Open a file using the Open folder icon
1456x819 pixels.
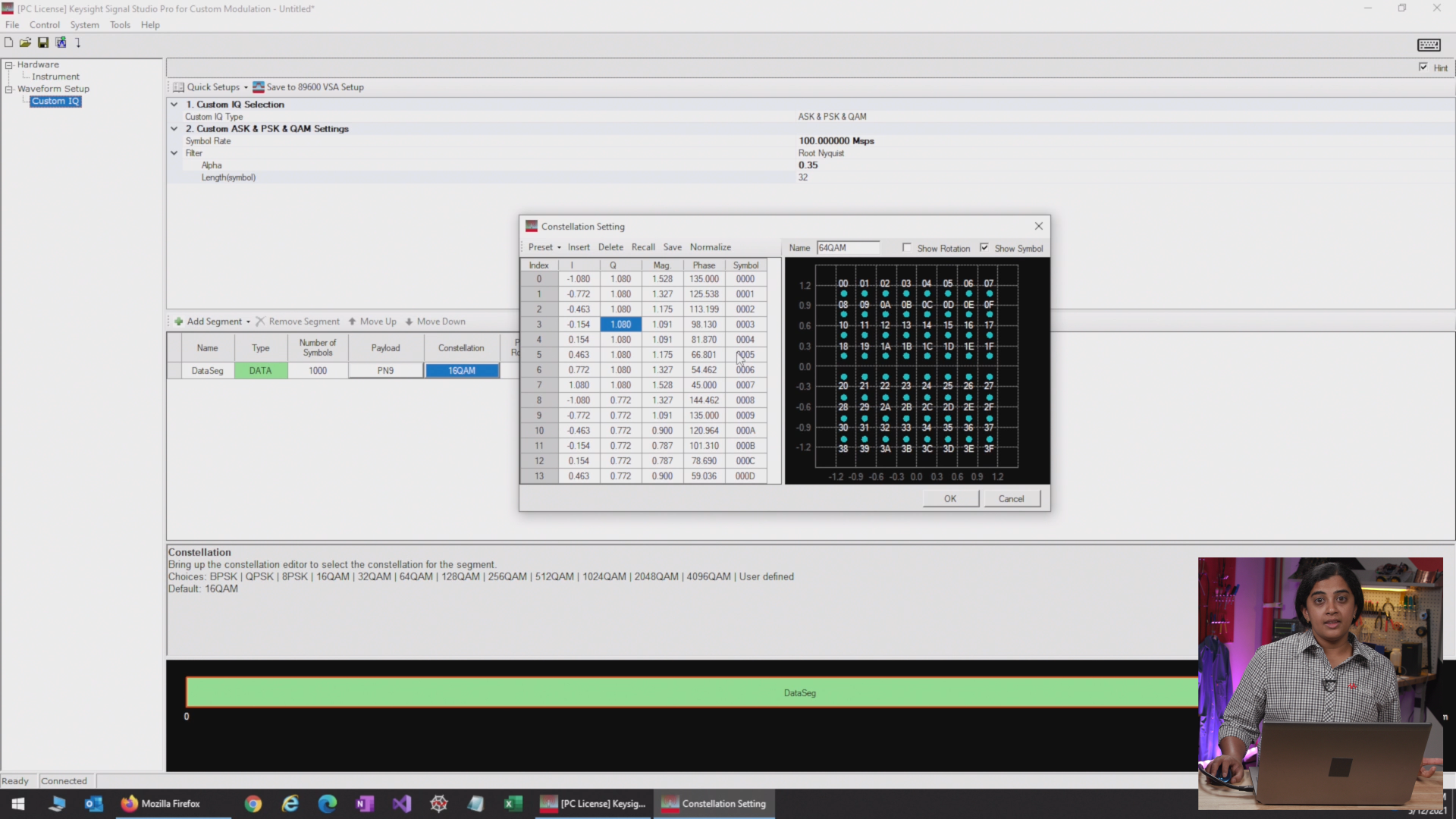pos(25,42)
